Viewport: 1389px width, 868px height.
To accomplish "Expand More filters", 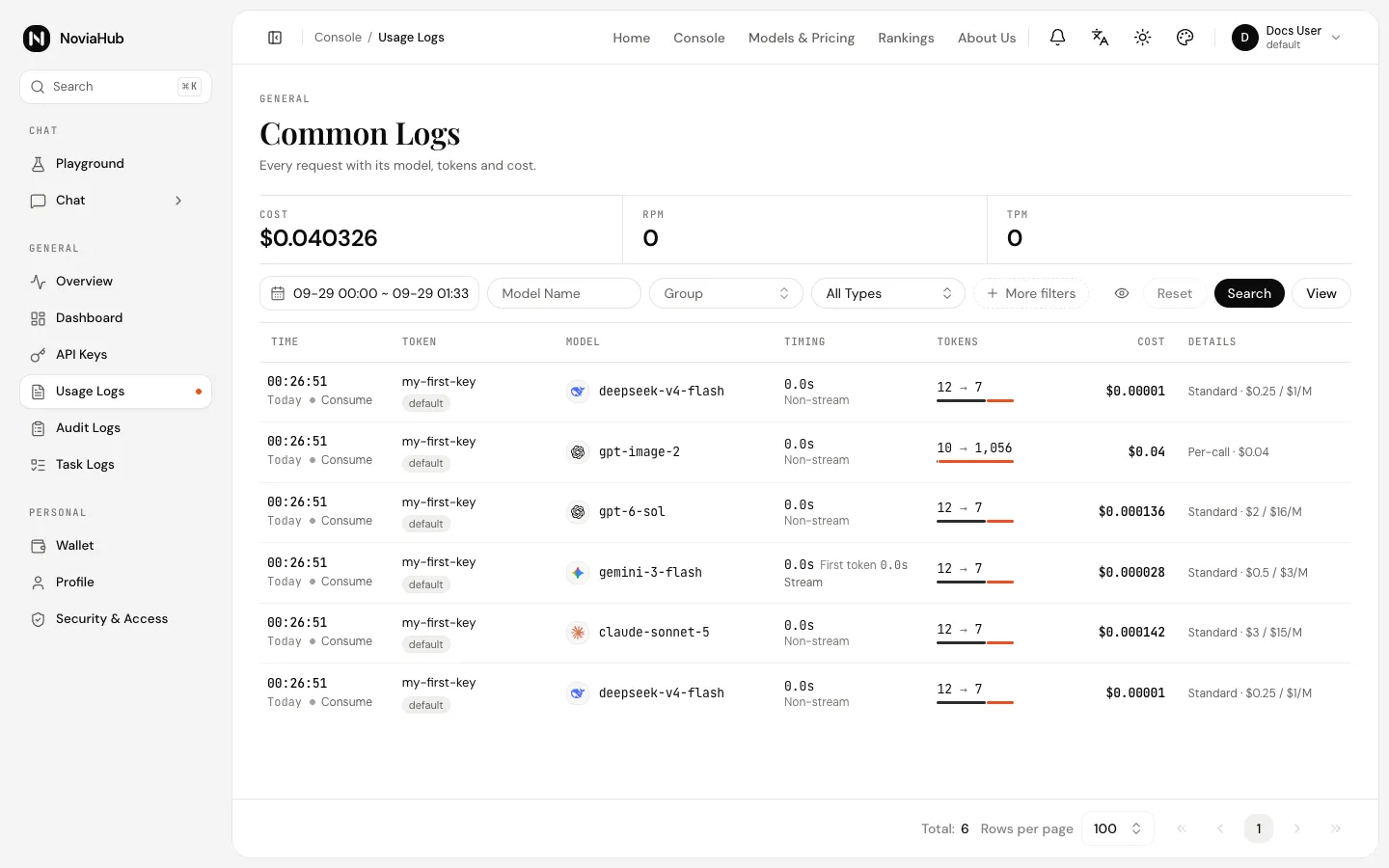I will click(1031, 293).
